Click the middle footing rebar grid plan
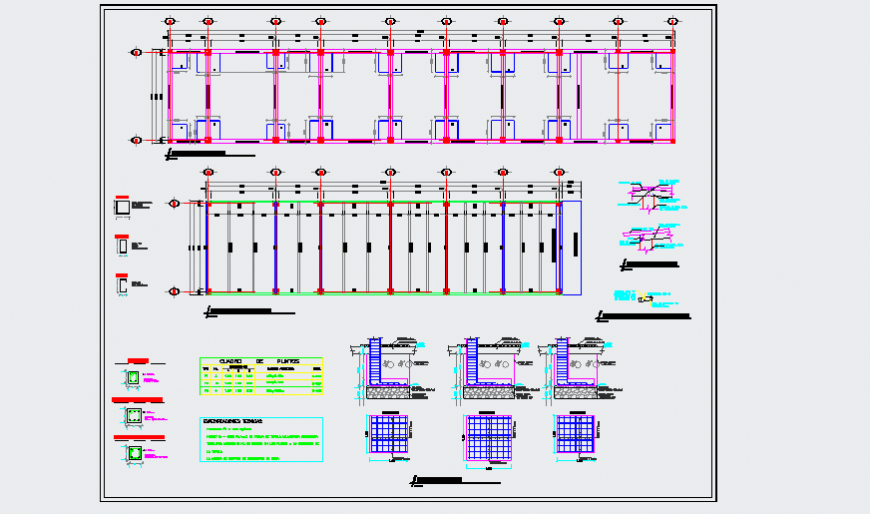 tap(487, 437)
